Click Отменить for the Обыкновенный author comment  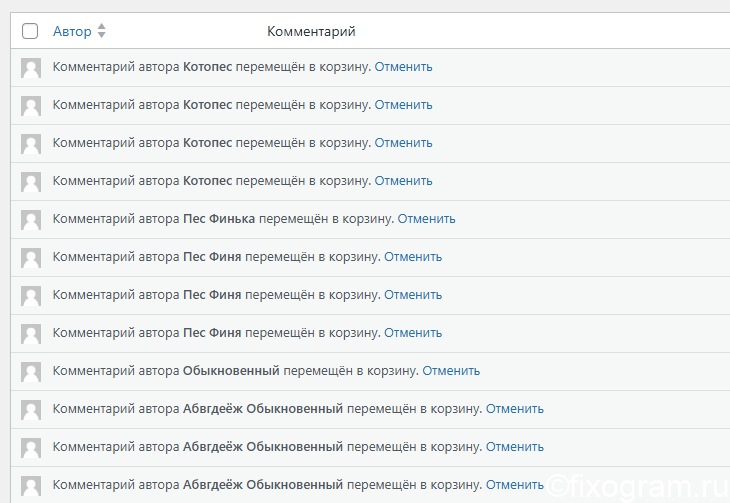(451, 371)
